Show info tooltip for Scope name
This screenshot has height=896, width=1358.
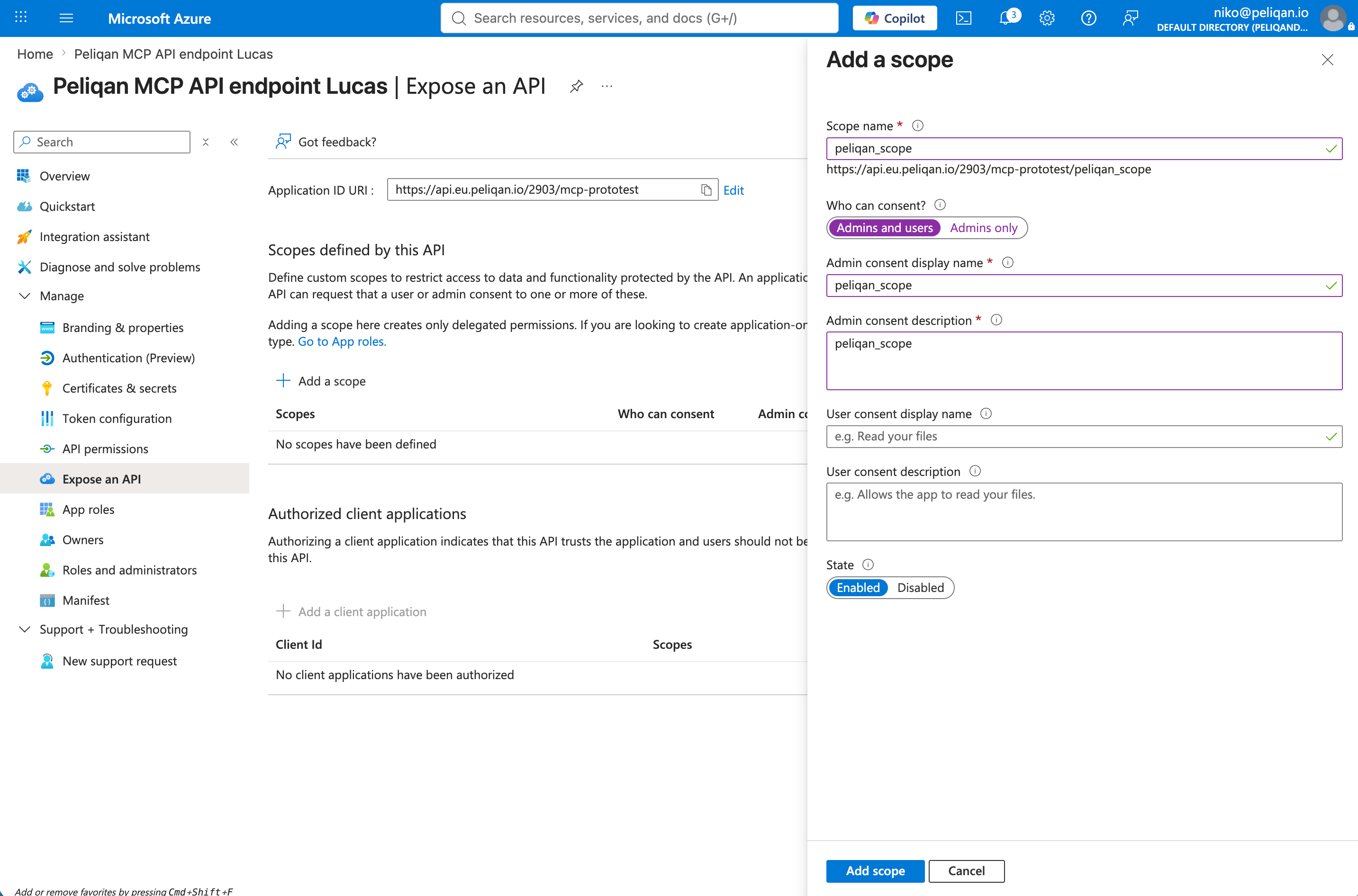tap(918, 125)
